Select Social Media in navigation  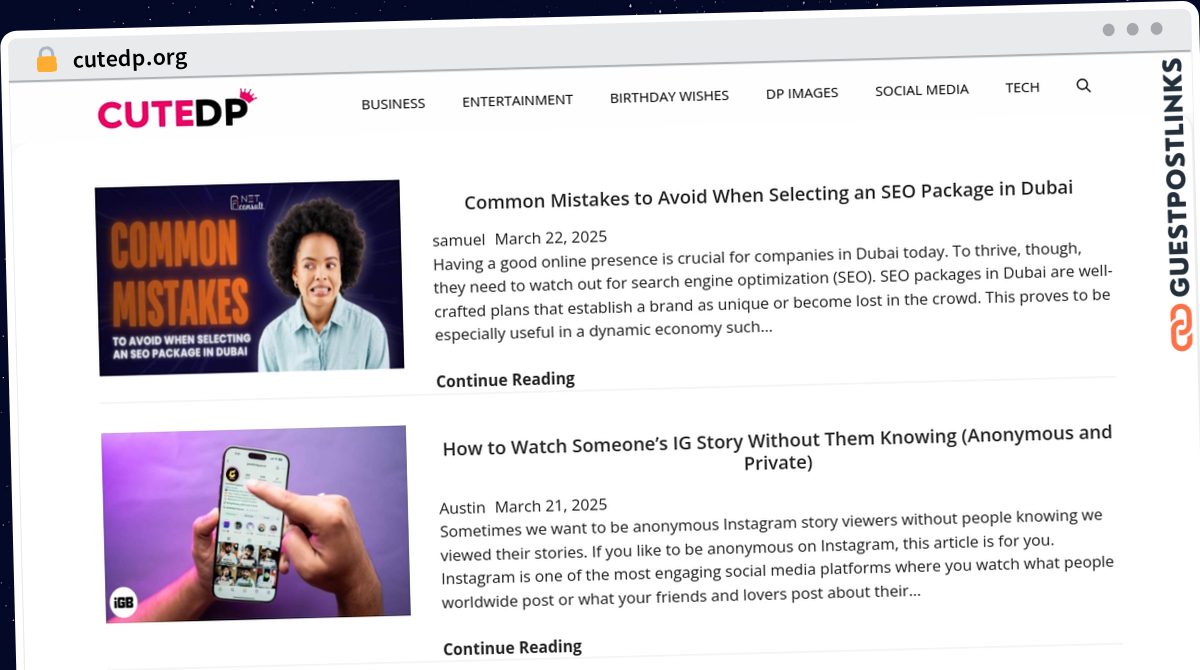(922, 90)
